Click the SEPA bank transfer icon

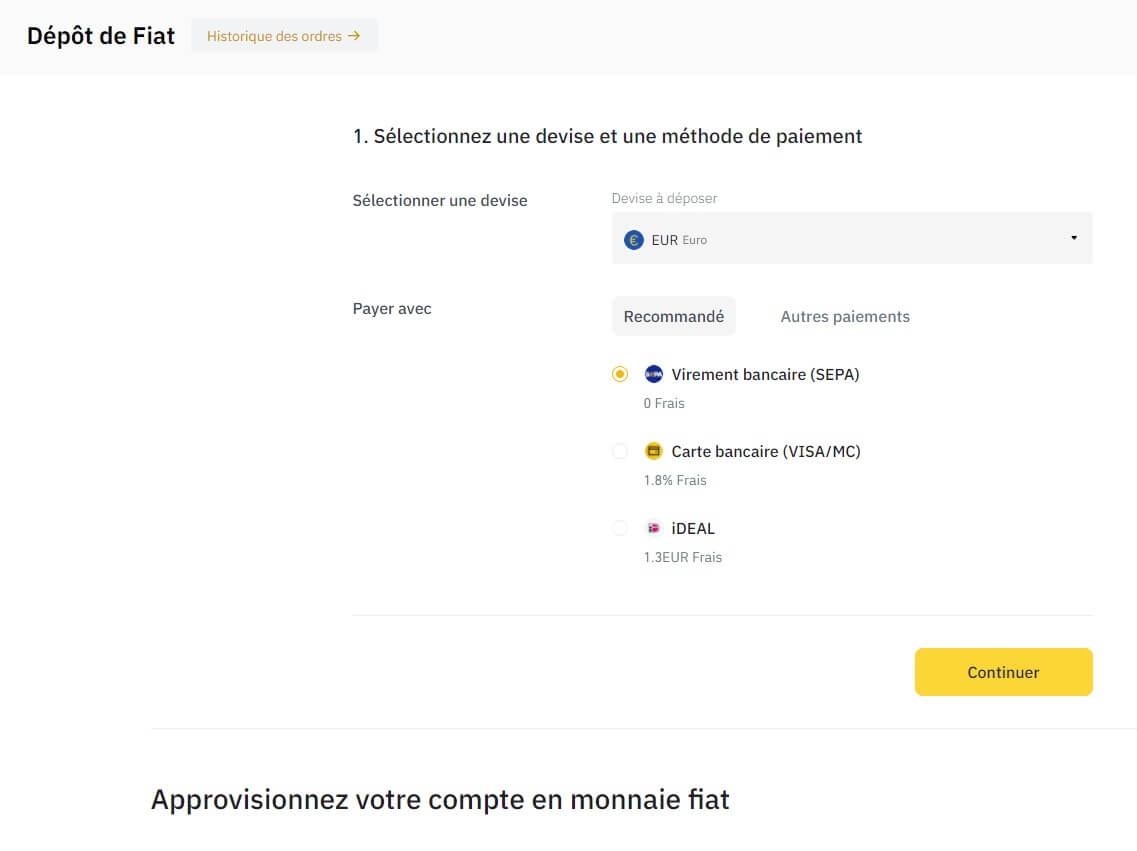(x=654, y=374)
